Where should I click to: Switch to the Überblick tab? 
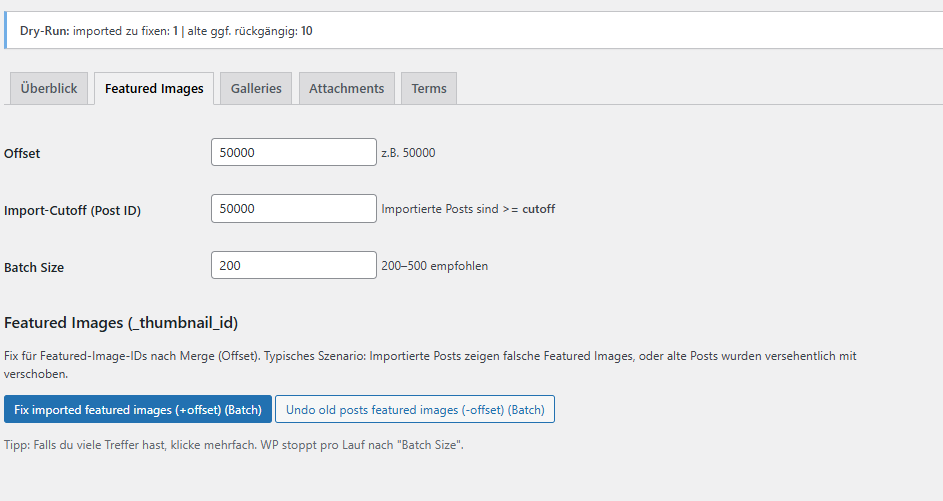click(x=49, y=88)
